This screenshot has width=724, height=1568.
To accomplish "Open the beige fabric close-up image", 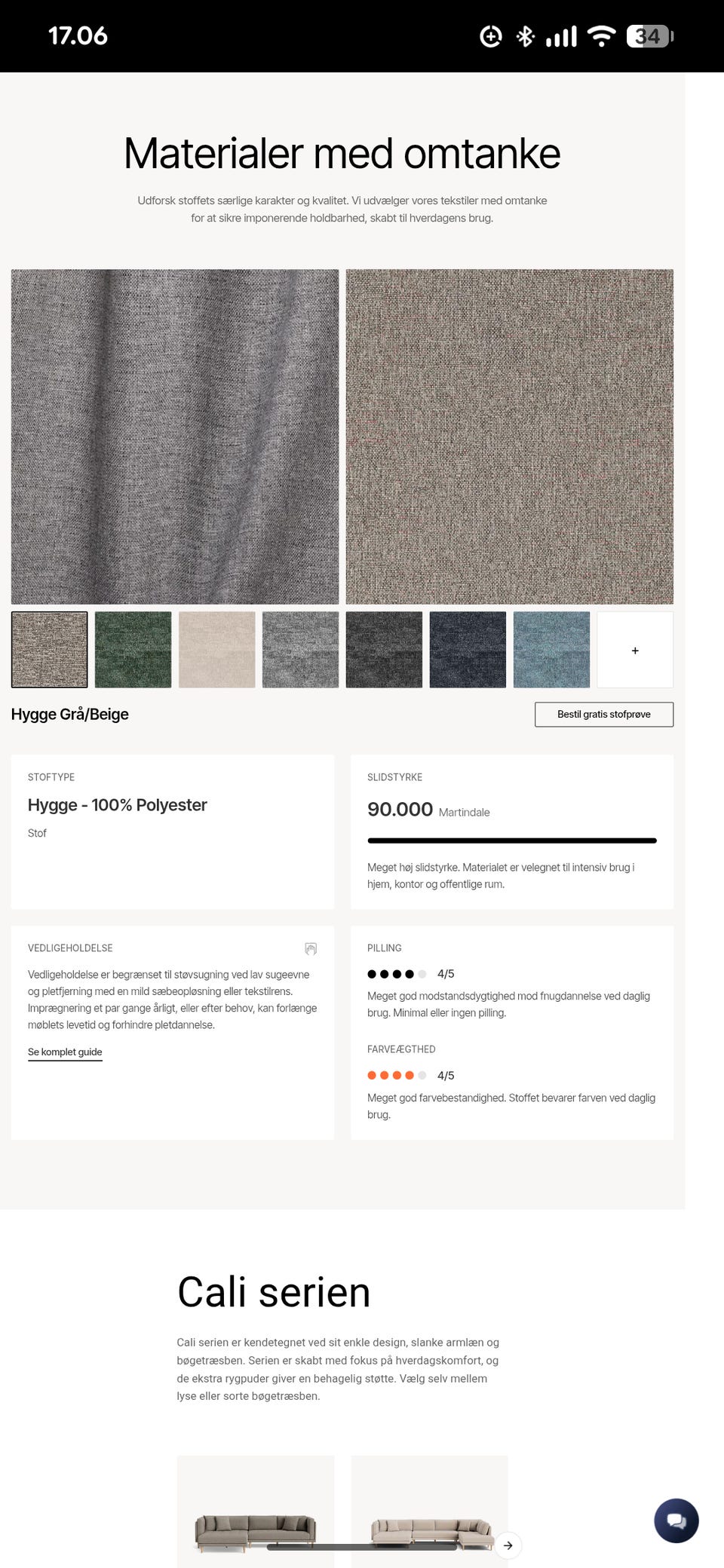I will click(x=510, y=436).
